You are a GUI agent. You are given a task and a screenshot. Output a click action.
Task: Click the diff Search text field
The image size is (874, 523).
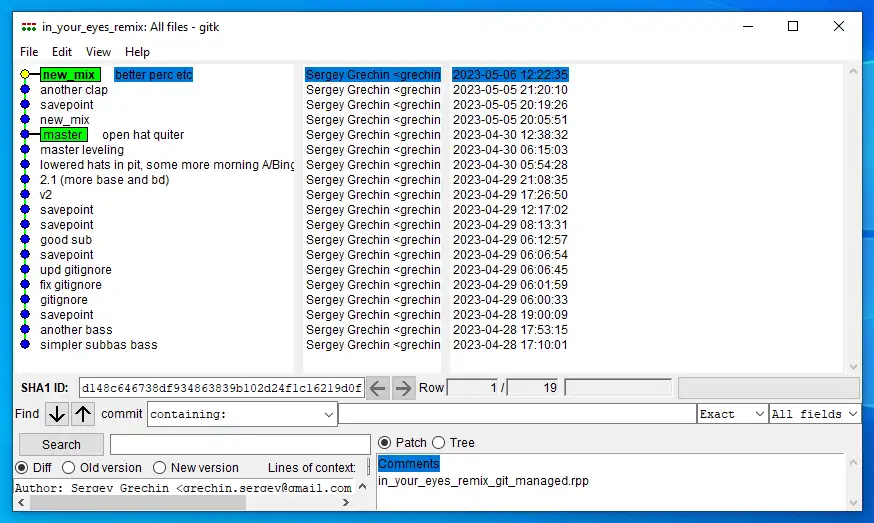tap(240, 444)
